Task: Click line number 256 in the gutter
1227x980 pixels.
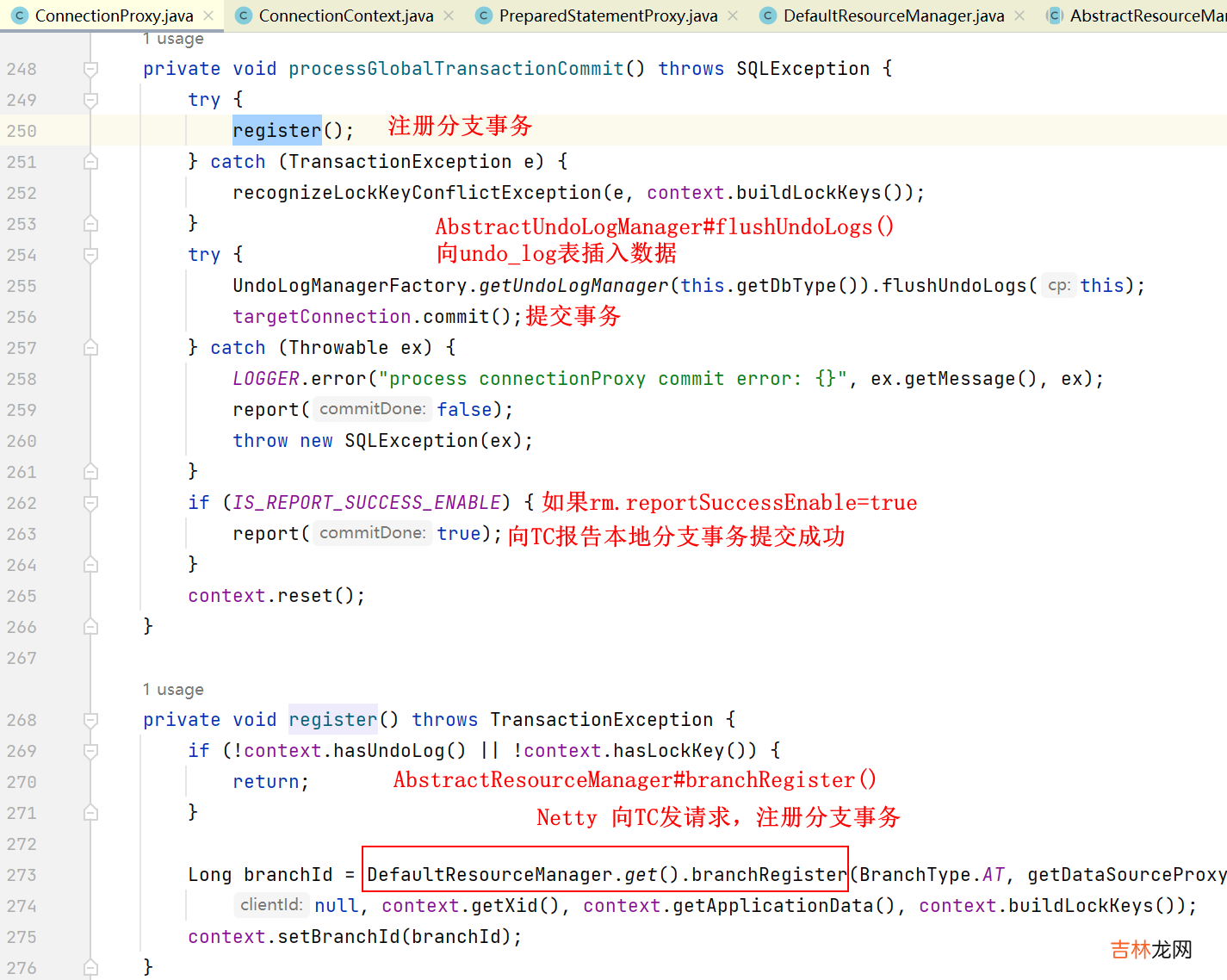Action: [22, 317]
